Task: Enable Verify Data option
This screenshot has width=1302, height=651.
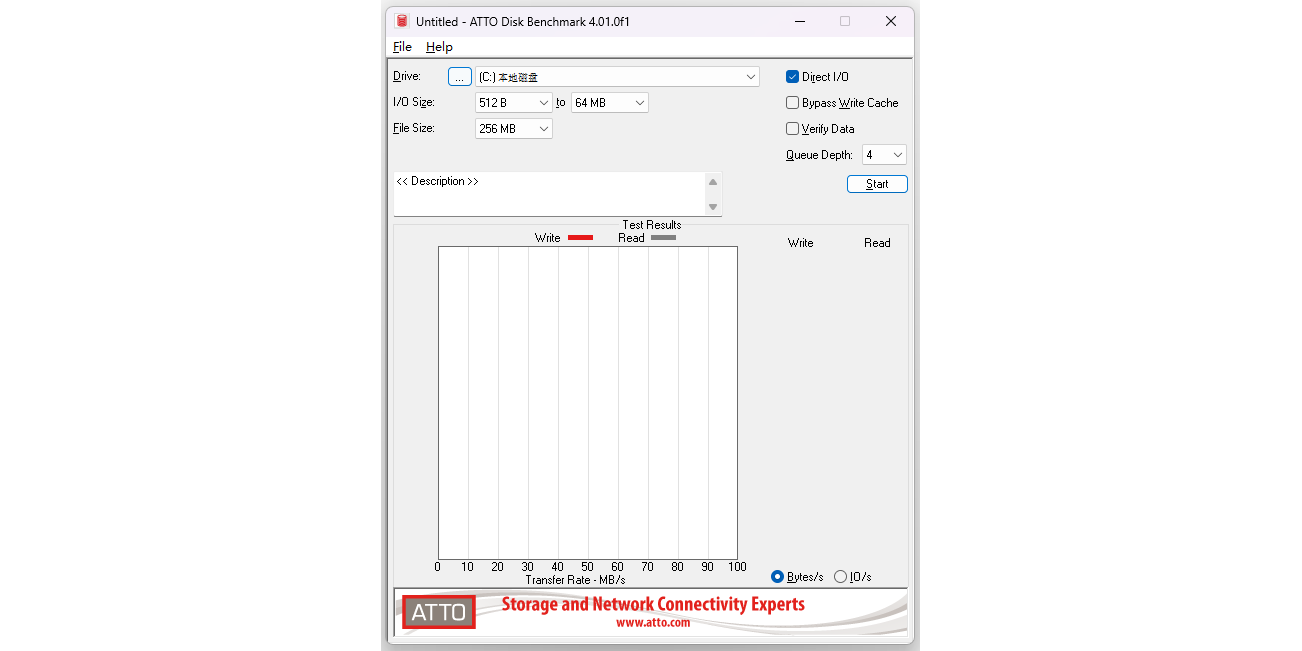Action: tap(792, 129)
